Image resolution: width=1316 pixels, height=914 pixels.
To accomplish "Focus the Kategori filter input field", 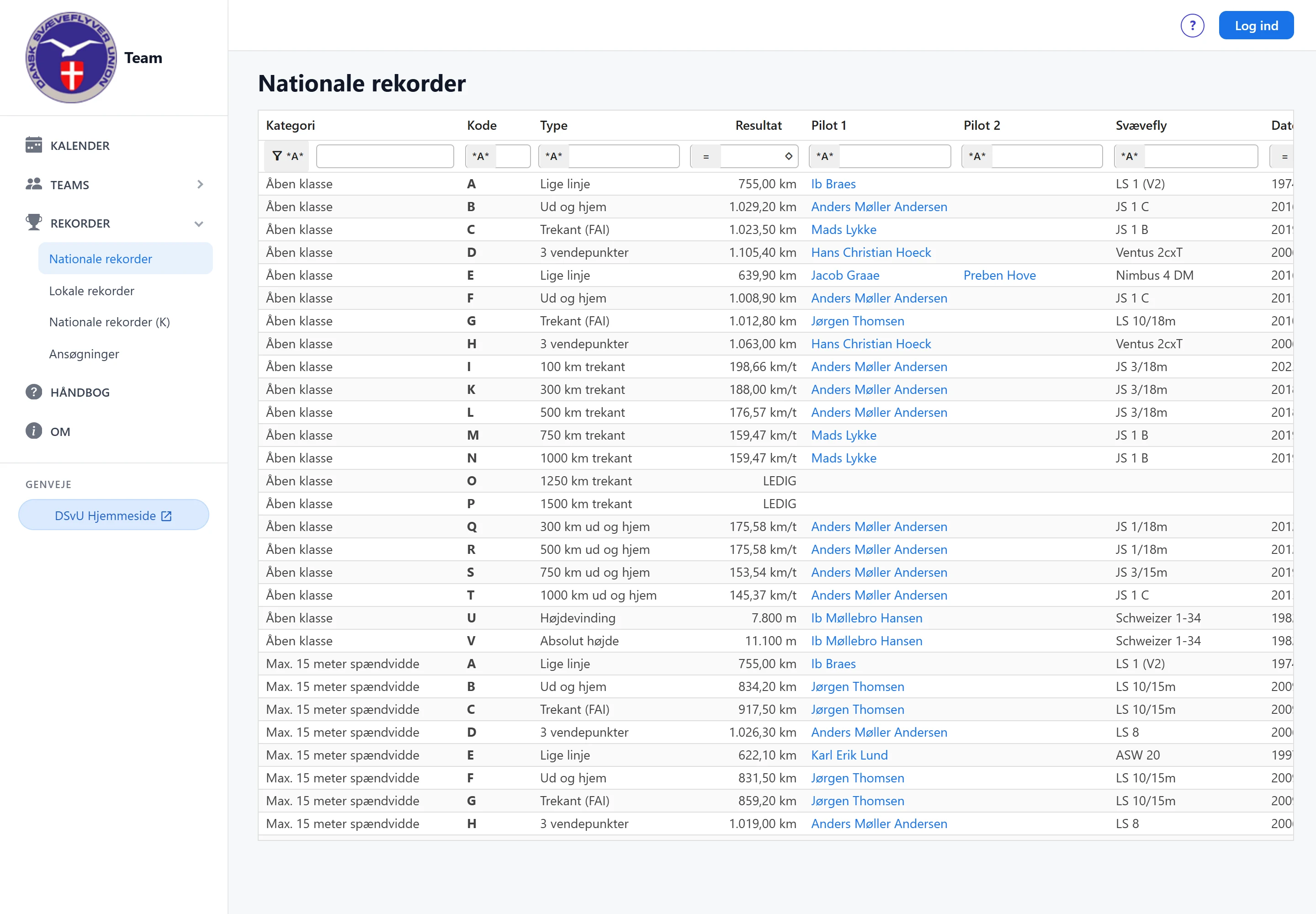I will pos(385,156).
